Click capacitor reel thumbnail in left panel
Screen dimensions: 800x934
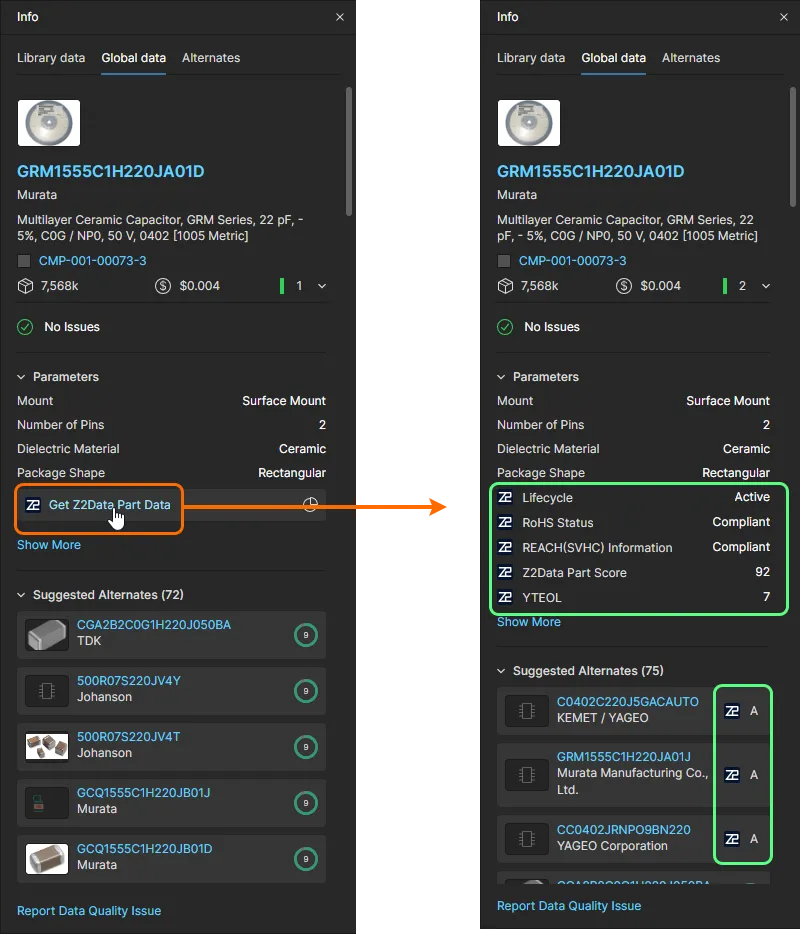click(49, 123)
